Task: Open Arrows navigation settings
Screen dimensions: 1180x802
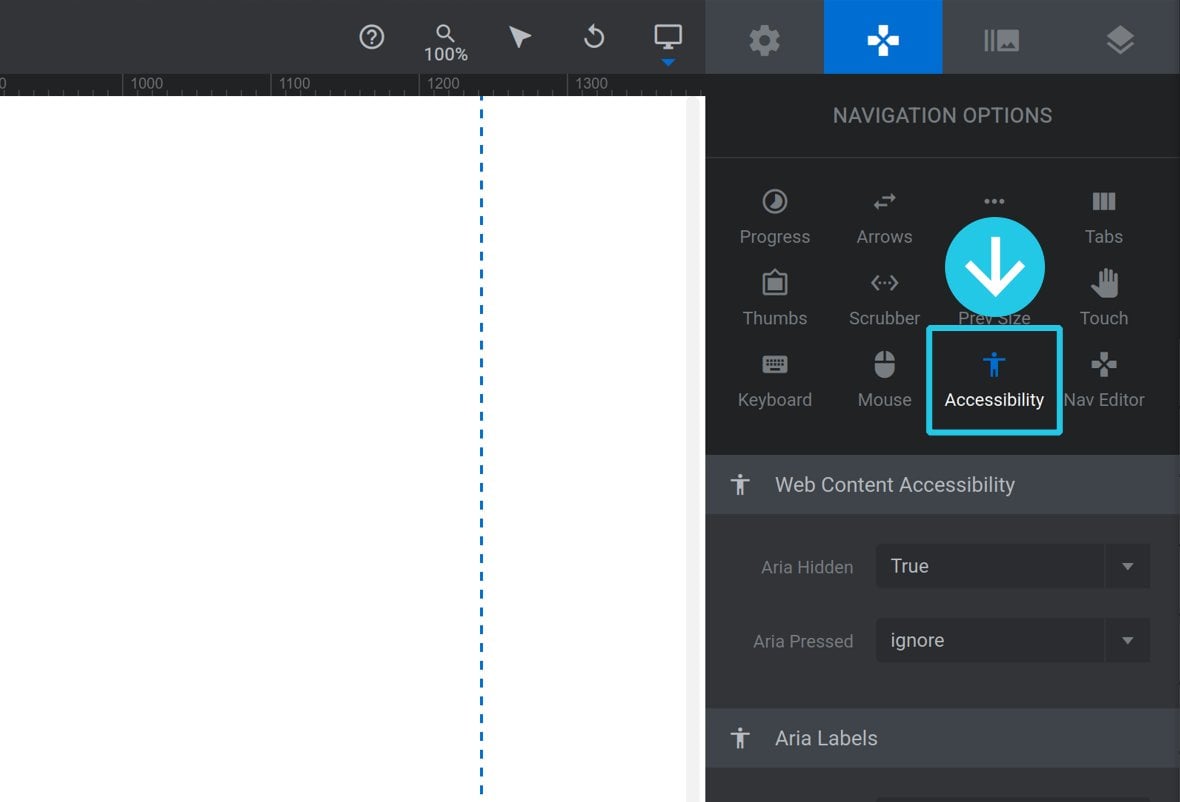Action: coord(884,217)
